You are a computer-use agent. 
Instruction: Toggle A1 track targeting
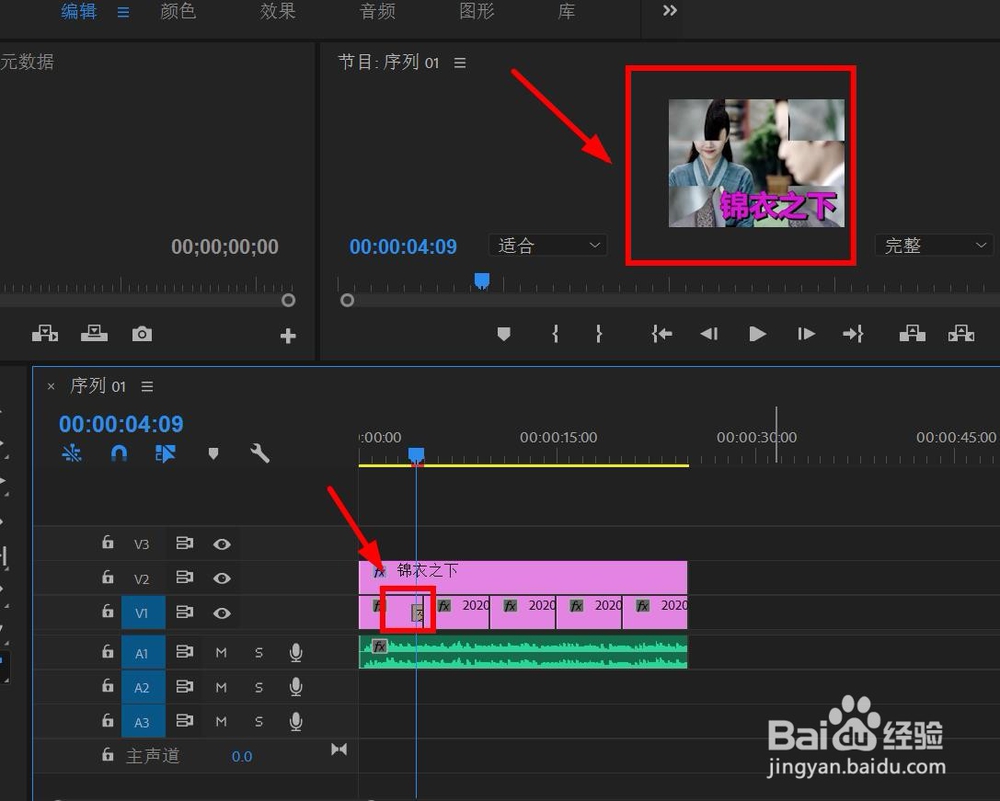pos(143,652)
